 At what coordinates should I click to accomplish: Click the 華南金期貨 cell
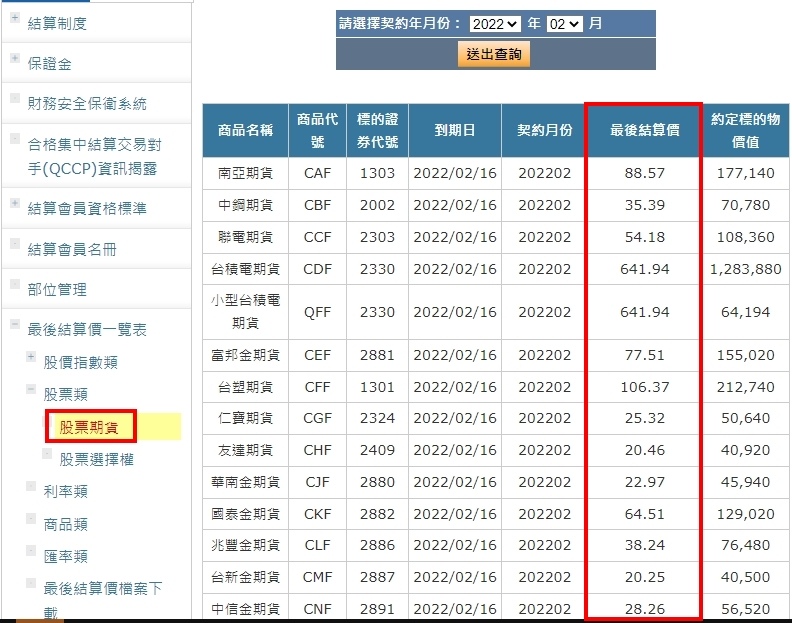point(245,482)
